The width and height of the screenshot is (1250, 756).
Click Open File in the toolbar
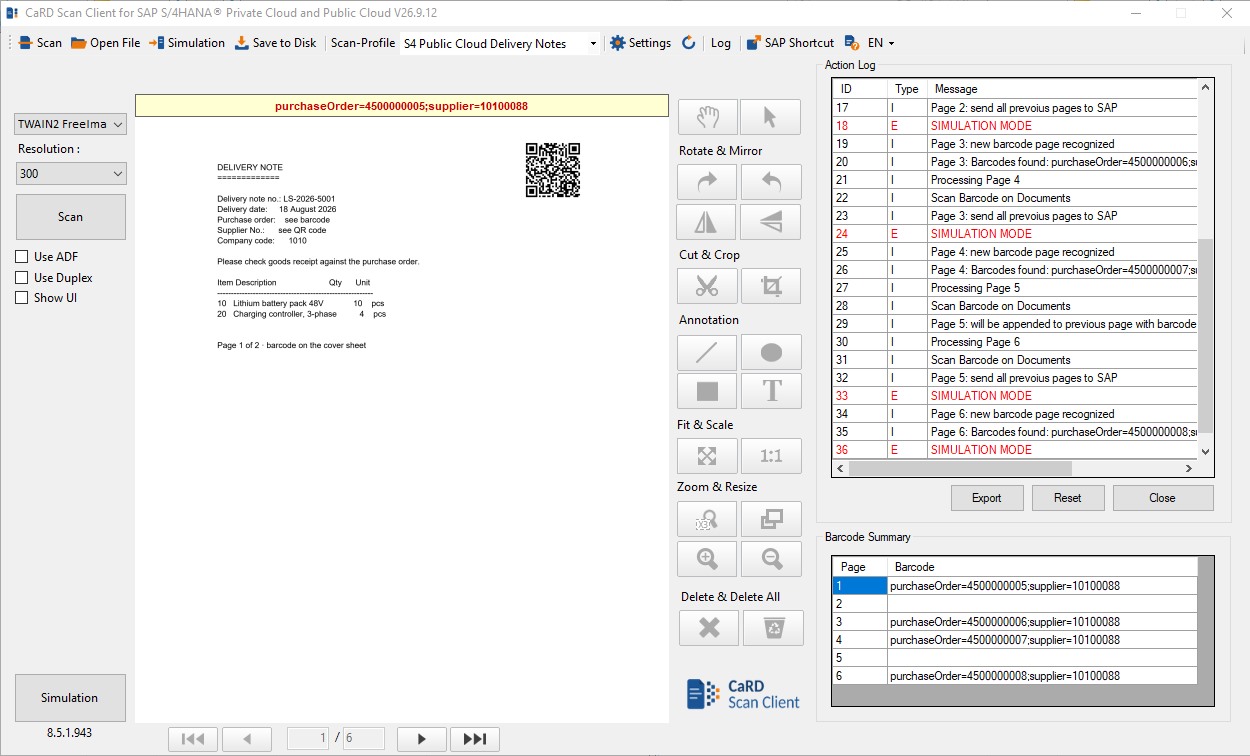(105, 43)
